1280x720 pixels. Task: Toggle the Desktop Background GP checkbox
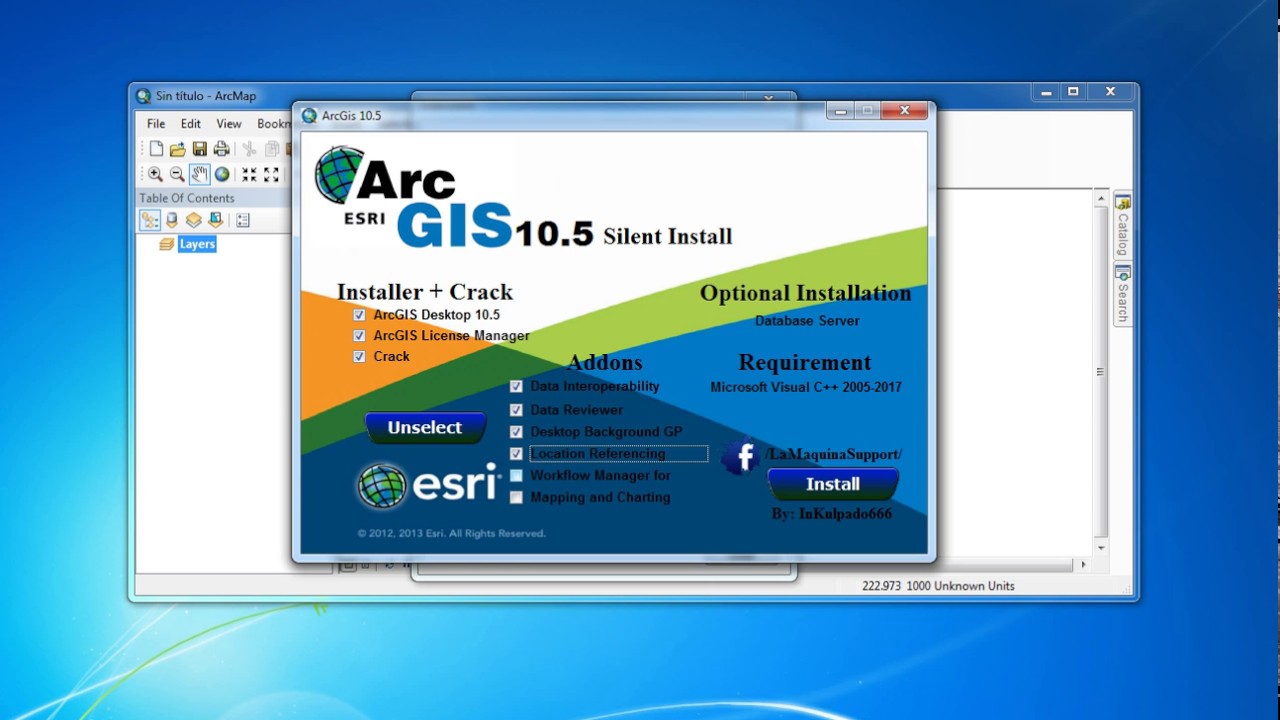click(x=516, y=432)
